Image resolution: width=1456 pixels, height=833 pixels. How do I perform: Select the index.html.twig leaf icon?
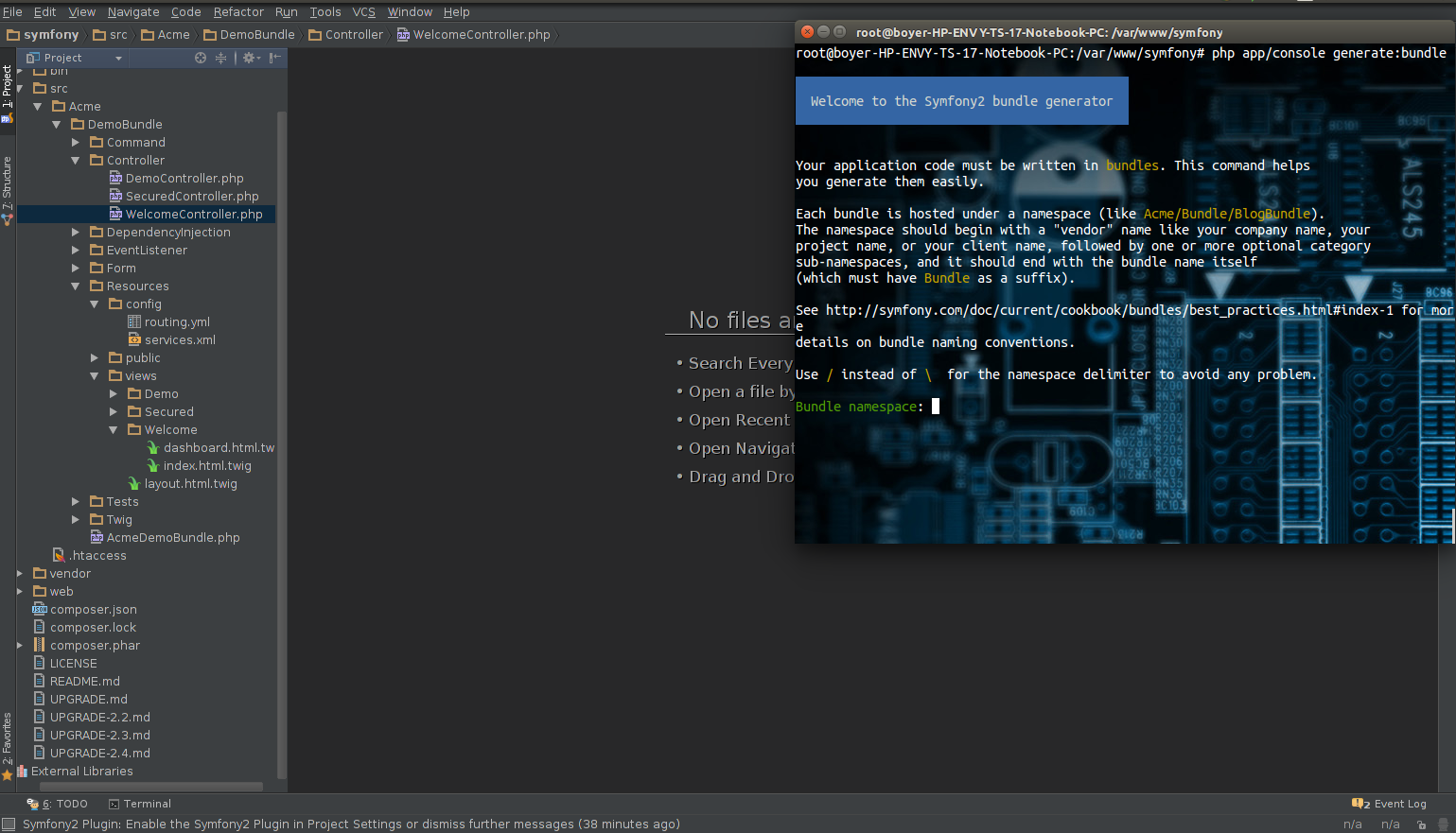tap(153, 465)
